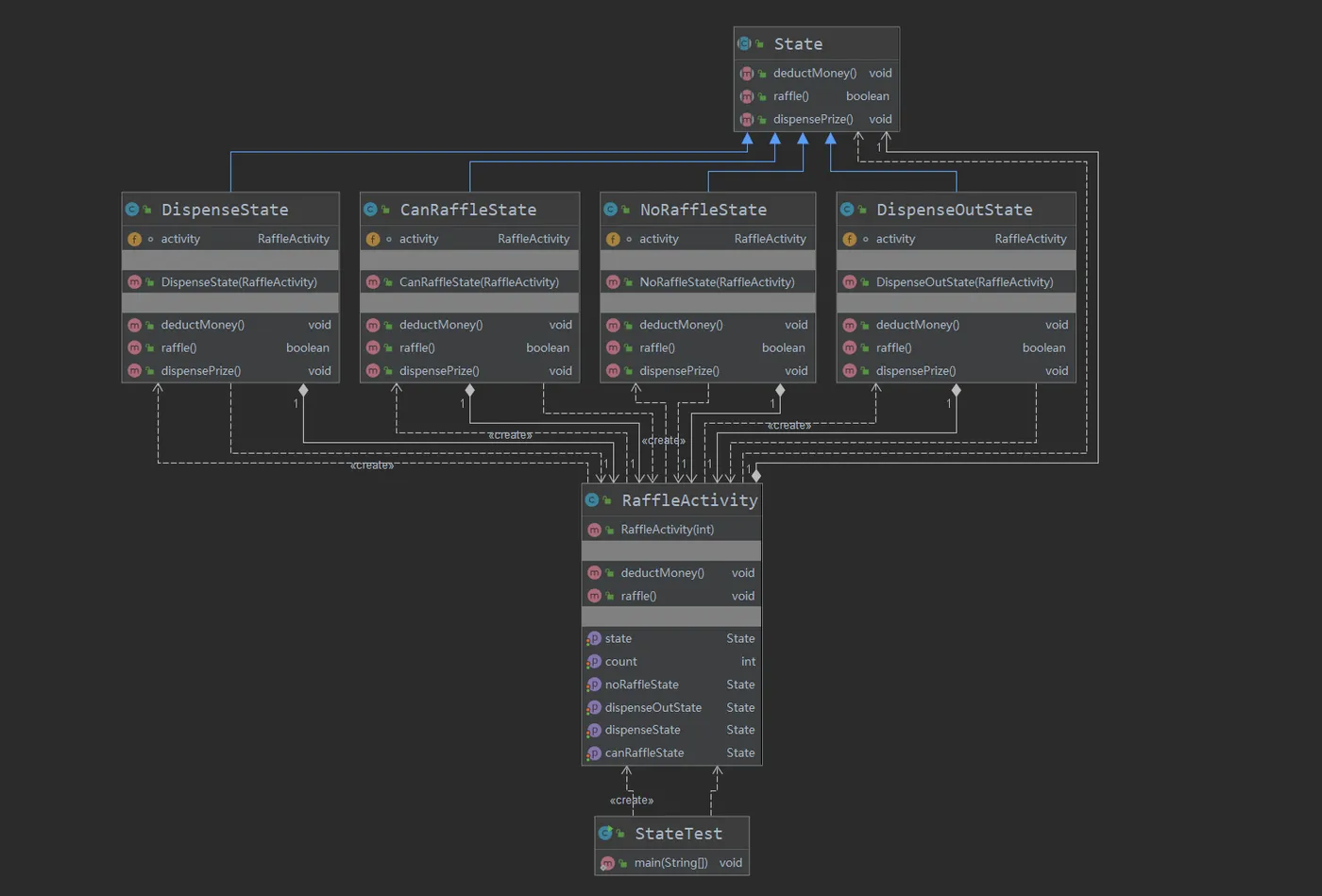Click the main(String[]) method text
The height and width of the screenshot is (896, 1322).
point(670,863)
